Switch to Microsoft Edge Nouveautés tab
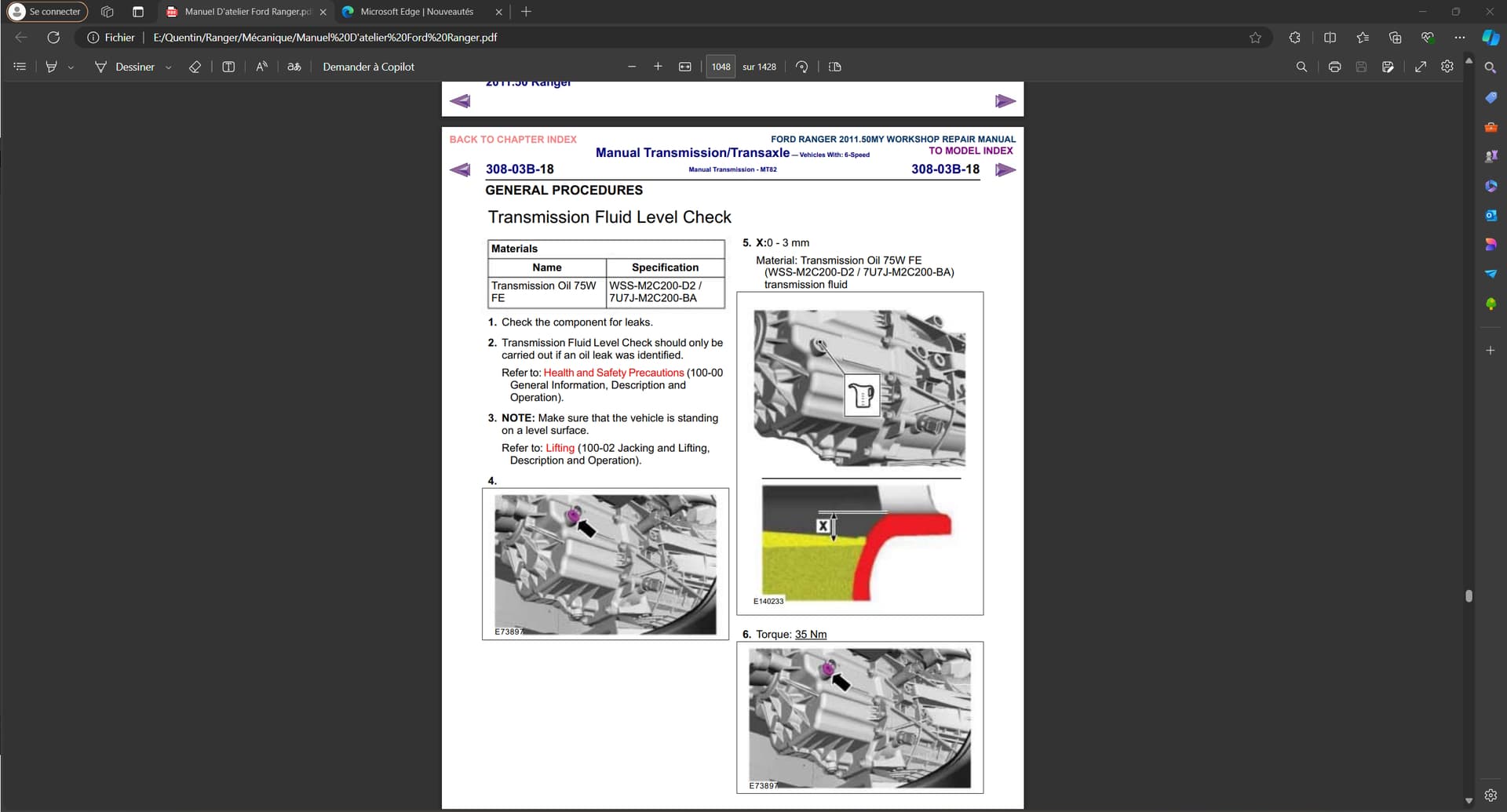Viewport: 1507px width, 812px height. point(416,12)
